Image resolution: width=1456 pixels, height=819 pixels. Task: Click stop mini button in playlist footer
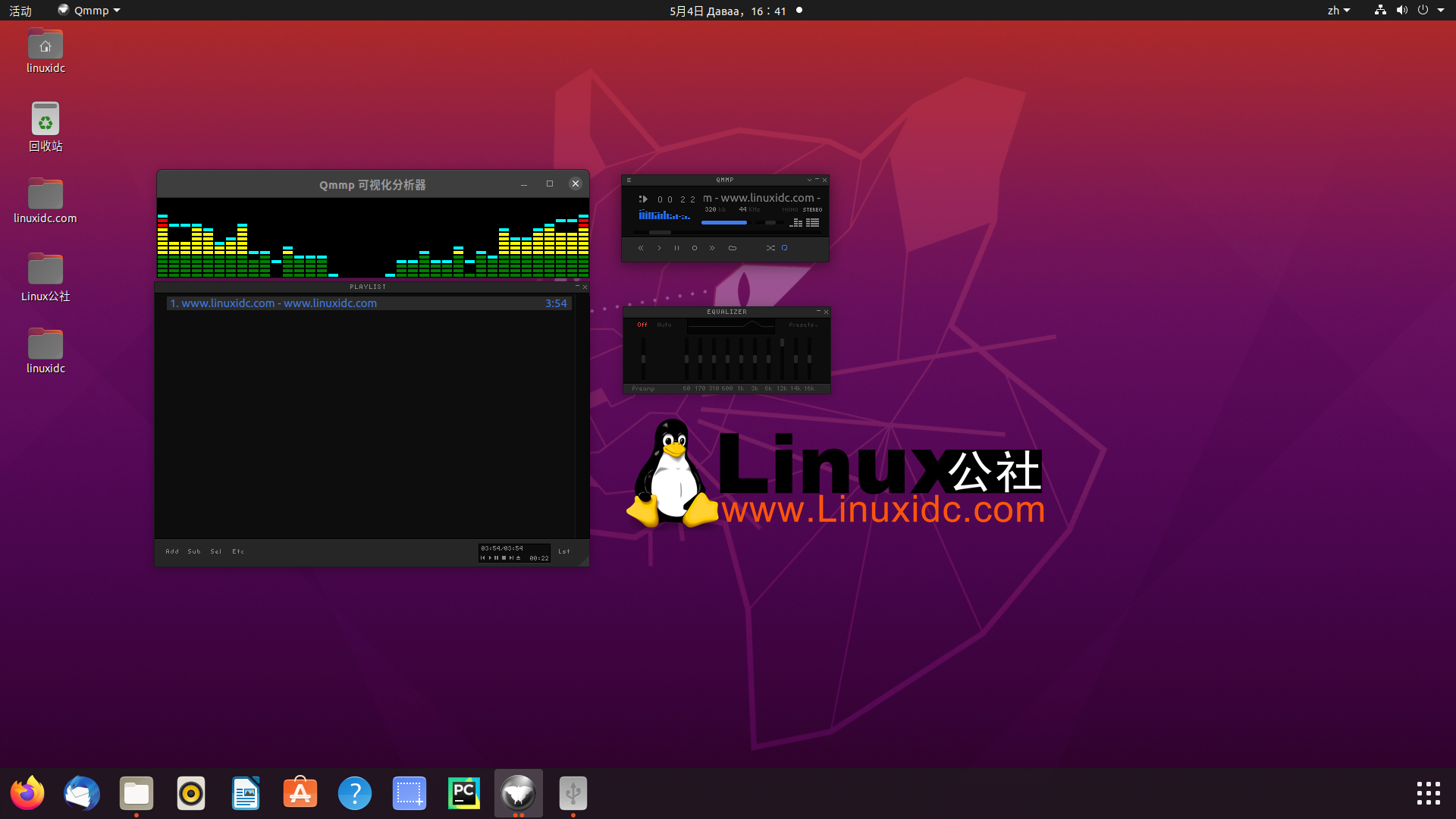(504, 558)
